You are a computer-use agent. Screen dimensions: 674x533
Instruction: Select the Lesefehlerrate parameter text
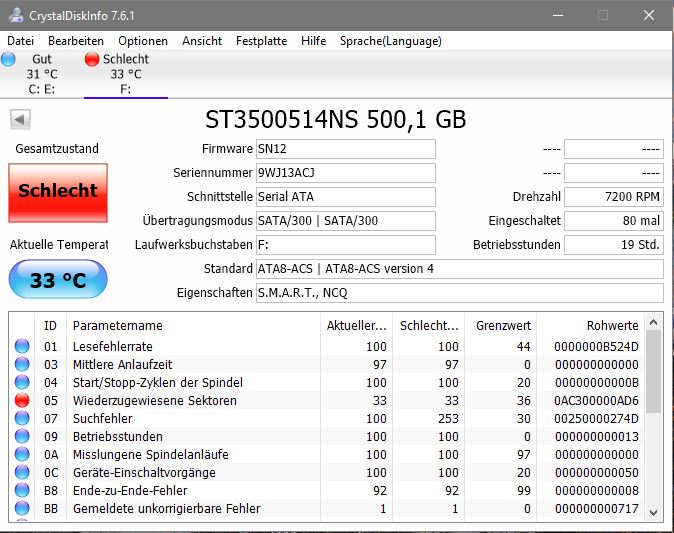[x=113, y=346]
